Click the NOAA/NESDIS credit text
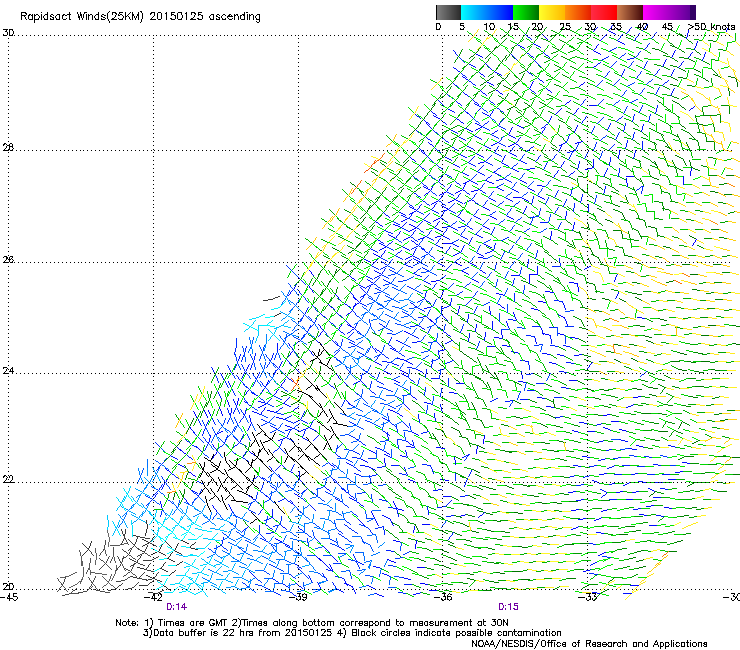The height and width of the screenshot is (650, 740). click(x=589, y=644)
